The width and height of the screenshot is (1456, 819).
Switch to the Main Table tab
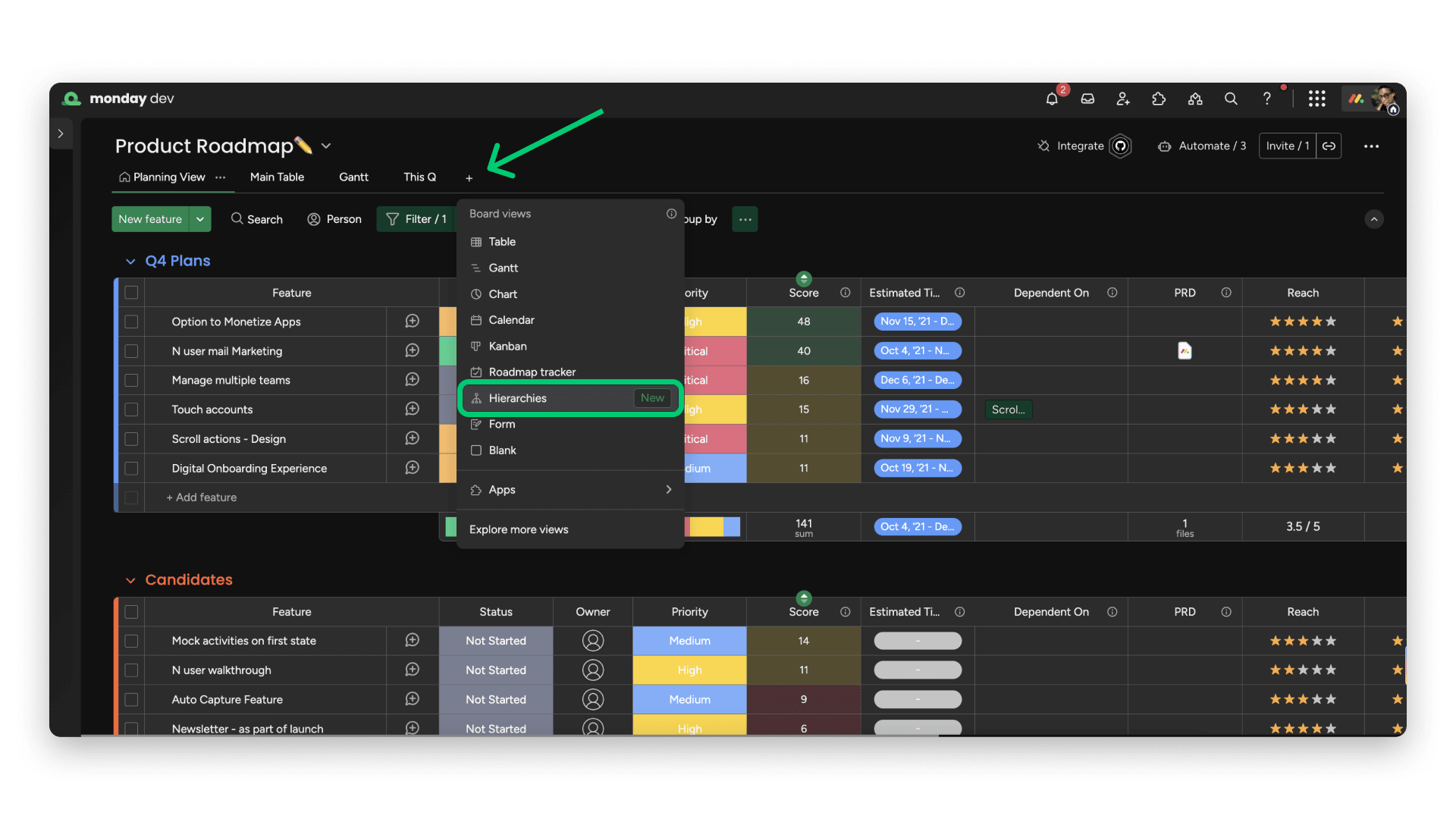(x=277, y=177)
